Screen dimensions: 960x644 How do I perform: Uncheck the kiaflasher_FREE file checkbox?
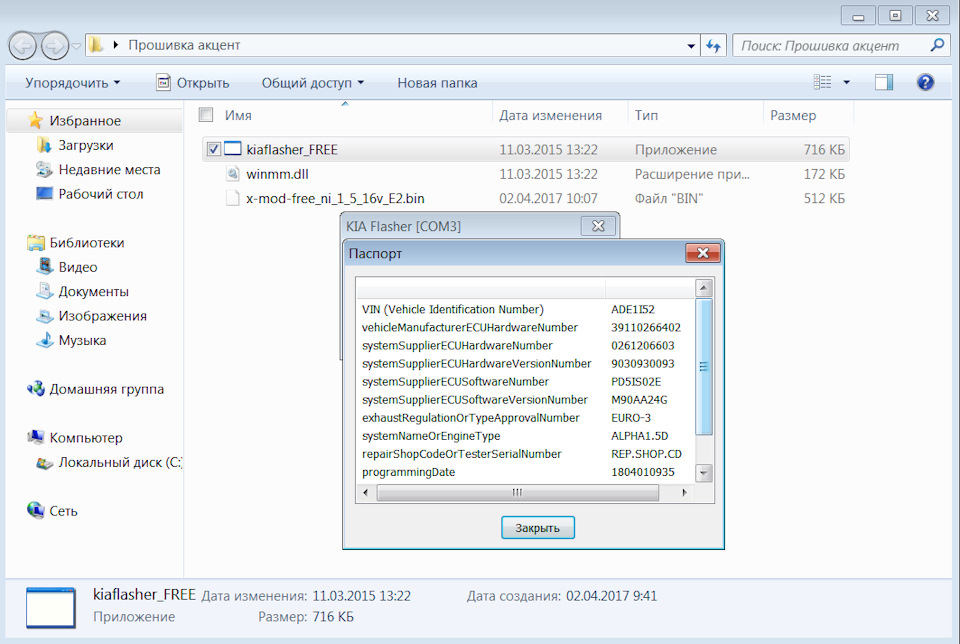[x=213, y=149]
